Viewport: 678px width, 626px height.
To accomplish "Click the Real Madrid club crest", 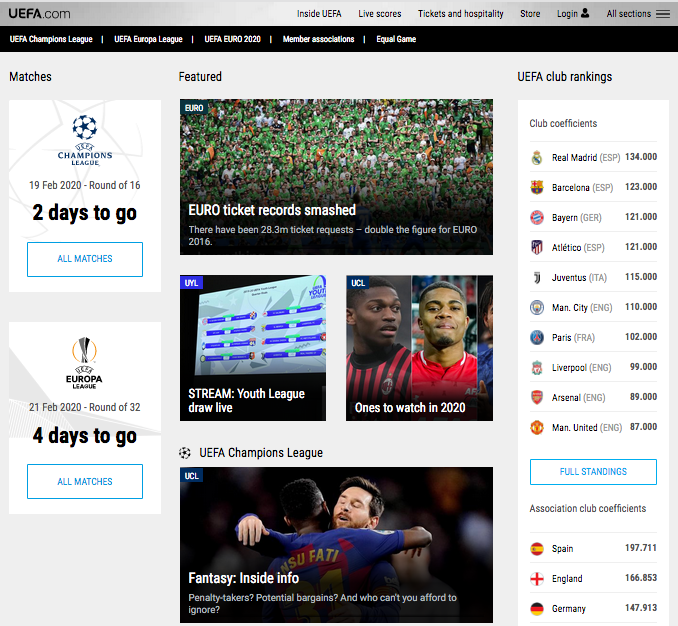I will [x=537, y=157].
